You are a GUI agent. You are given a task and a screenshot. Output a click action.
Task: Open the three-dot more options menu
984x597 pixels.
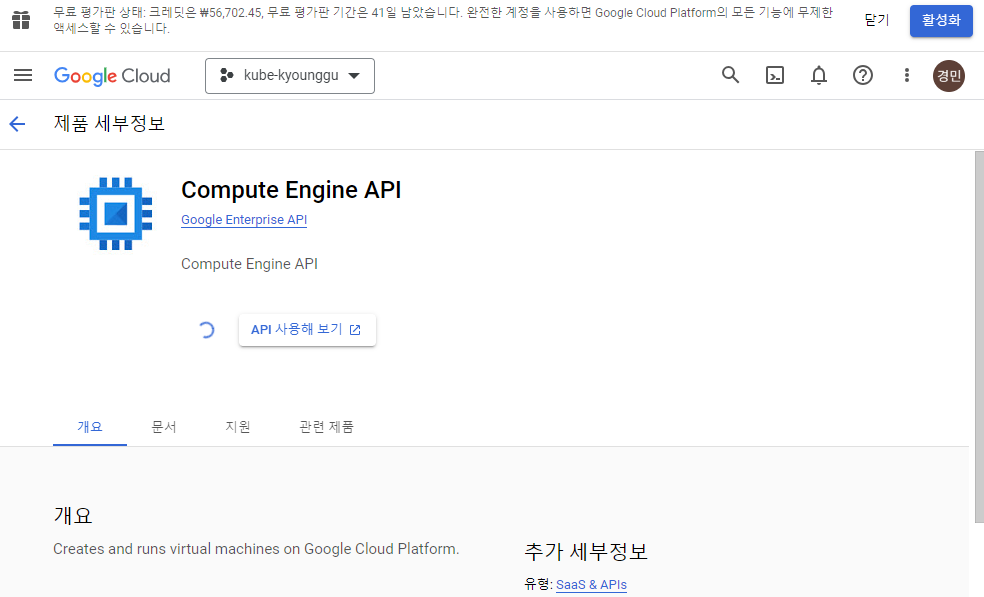[x=907, y=75]
